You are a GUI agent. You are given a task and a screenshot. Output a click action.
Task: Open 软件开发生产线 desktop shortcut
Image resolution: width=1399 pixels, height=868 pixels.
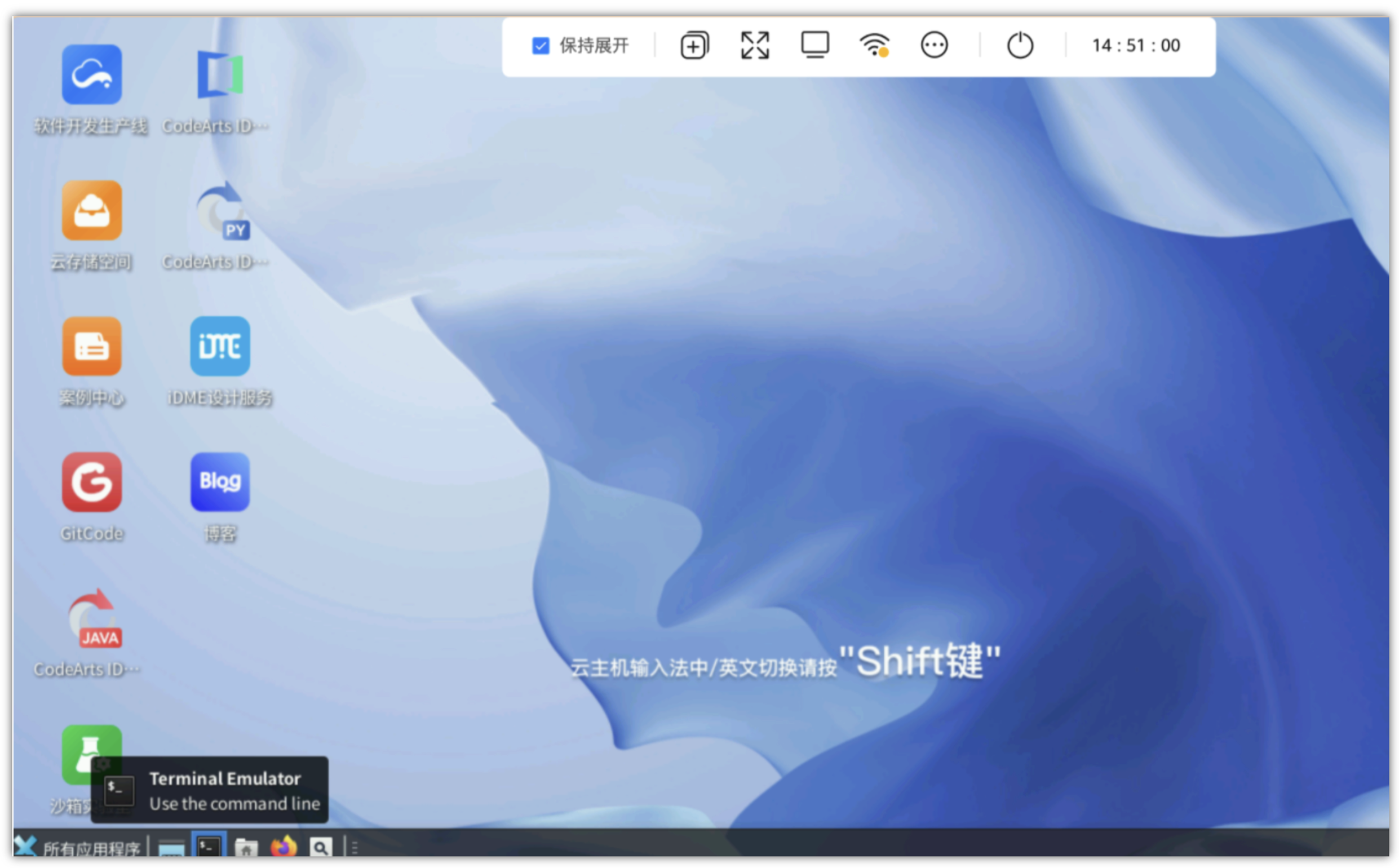[92, 75]
